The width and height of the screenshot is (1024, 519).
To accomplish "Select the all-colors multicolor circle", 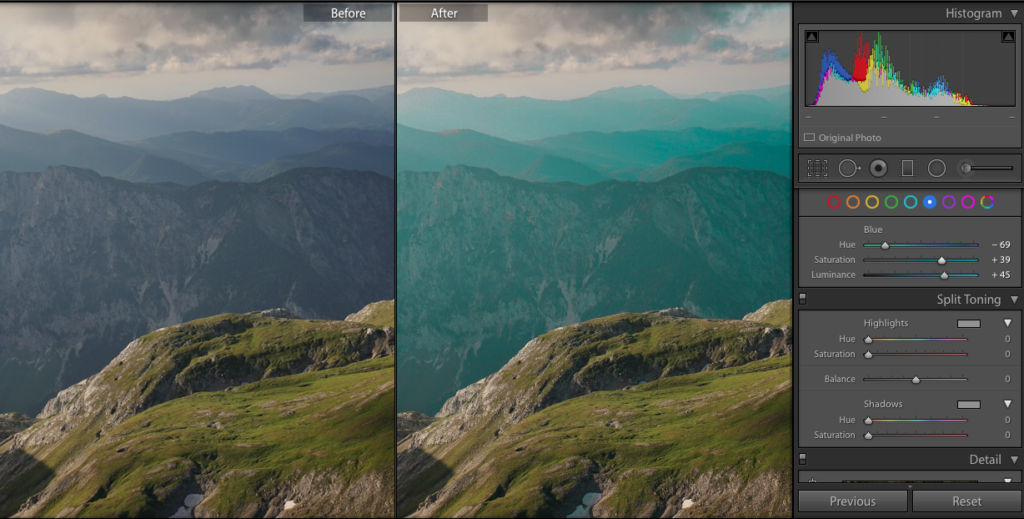I will pos(987,202).
